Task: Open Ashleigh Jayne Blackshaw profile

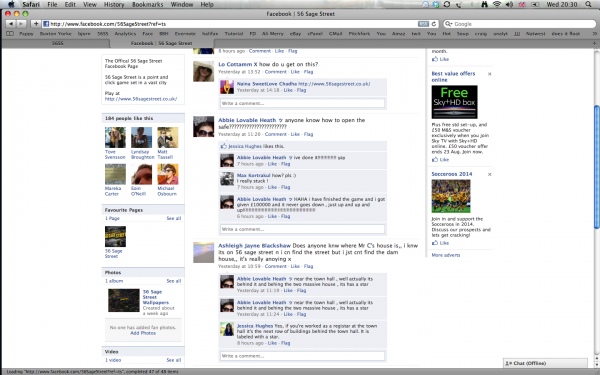Action: (254, 246)
